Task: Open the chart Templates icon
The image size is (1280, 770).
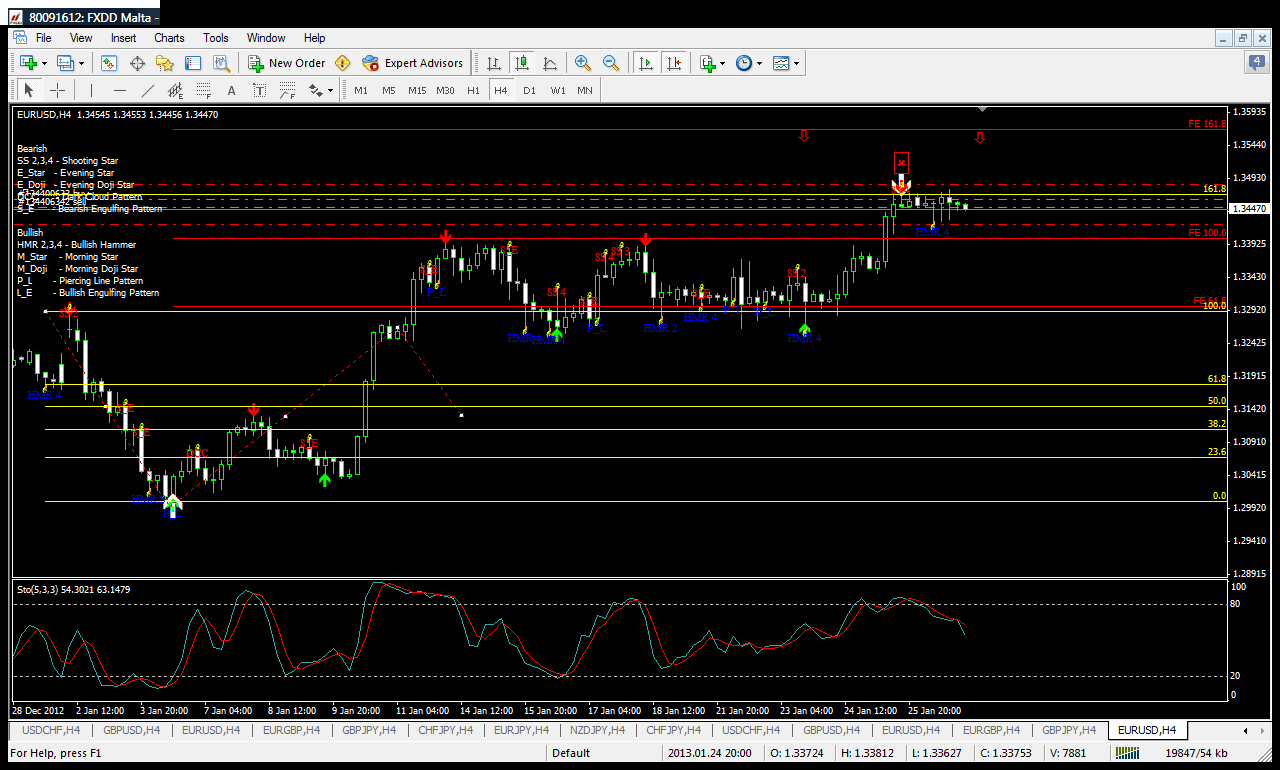Action: click(x=781, y=63)
